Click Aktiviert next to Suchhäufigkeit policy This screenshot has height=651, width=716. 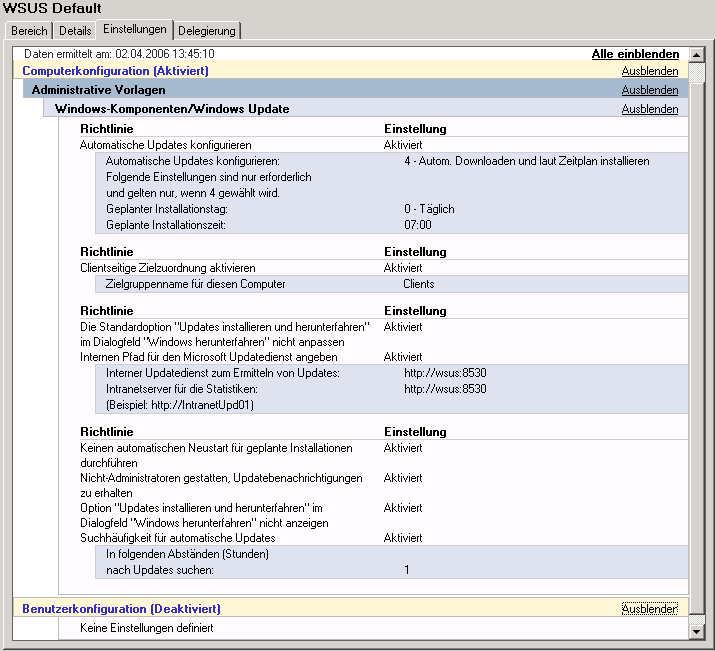pyautogui.click(x=403, y=538)
